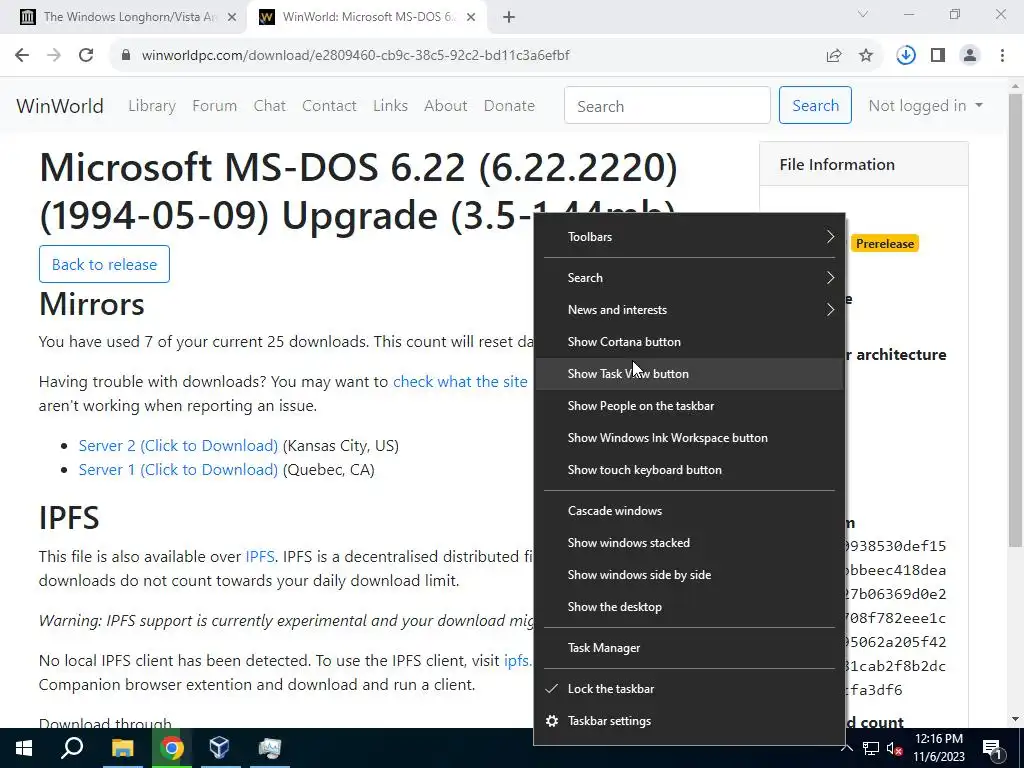Go back to previous page in Chrome

(x=22, y=56)
